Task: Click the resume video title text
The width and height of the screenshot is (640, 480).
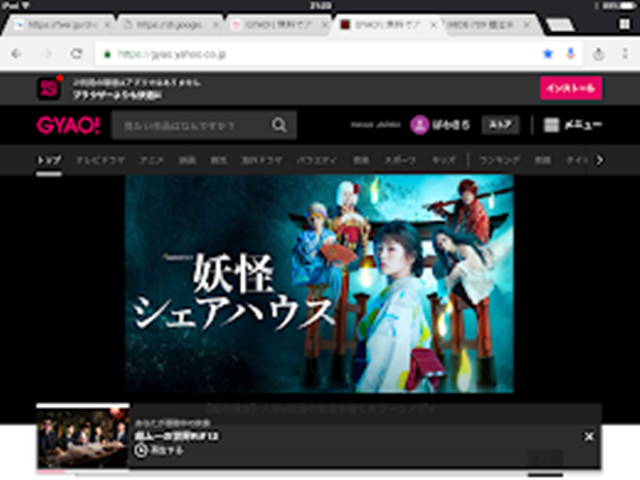Action: [176, 436]
